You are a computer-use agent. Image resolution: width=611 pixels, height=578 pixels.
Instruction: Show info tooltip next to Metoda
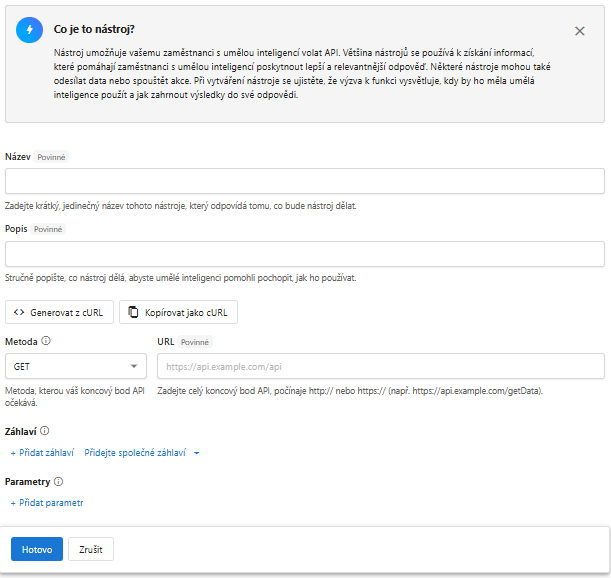pos(47,341)
